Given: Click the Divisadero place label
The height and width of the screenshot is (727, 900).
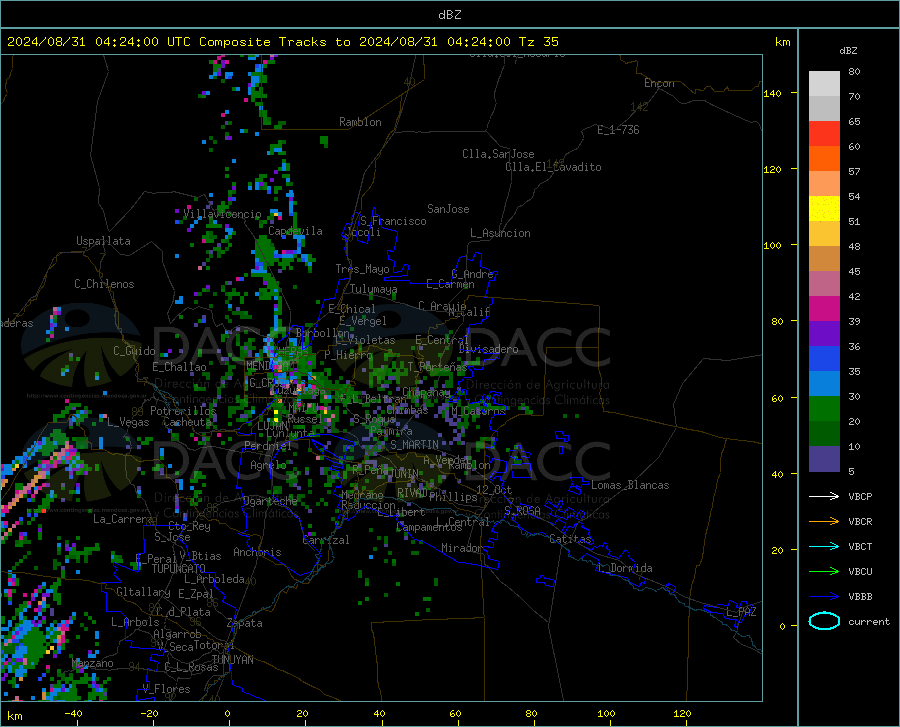Looking at the screenshot, I should tap(488, 349).
